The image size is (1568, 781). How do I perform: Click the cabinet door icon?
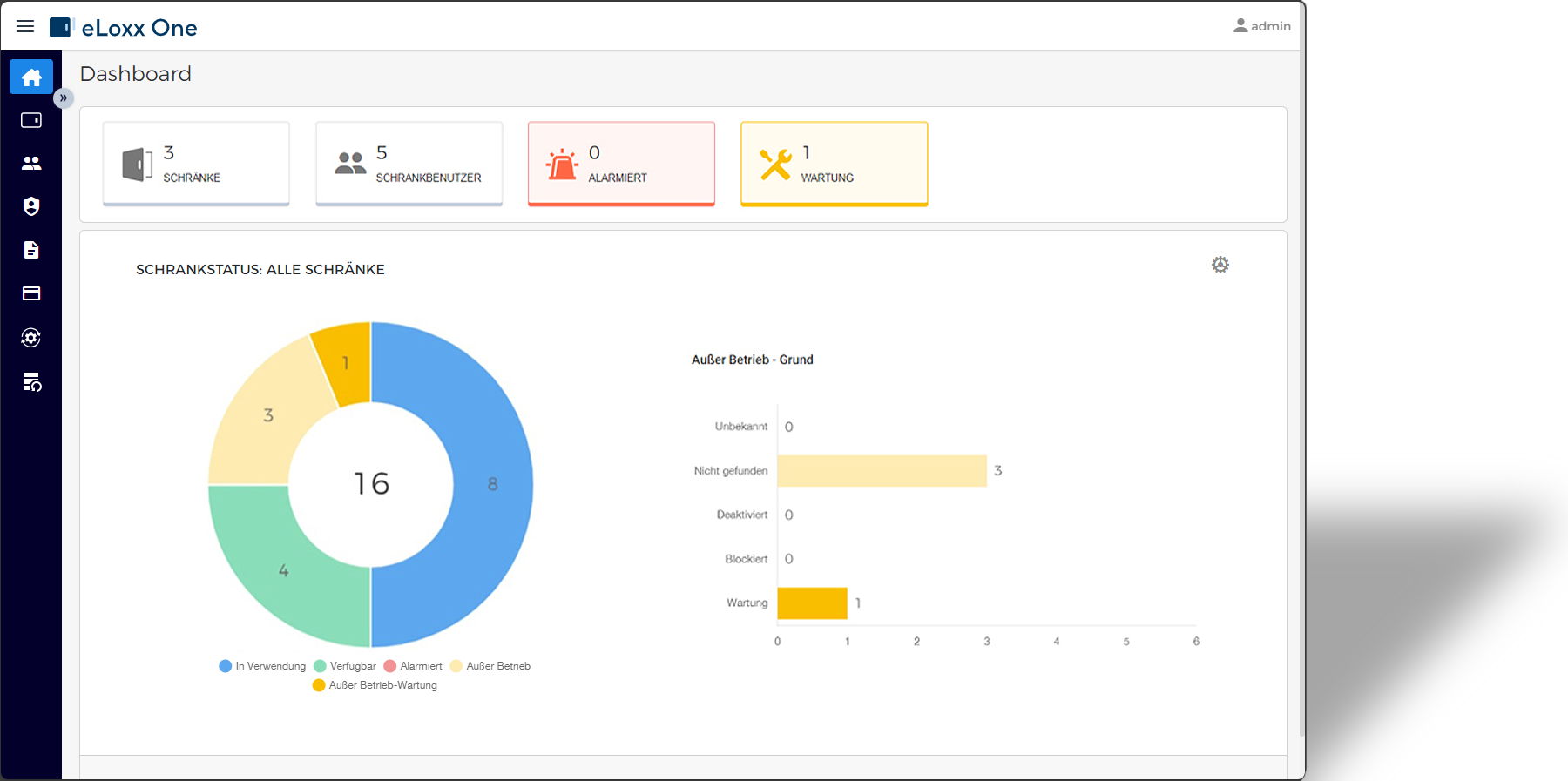pos(137,164)
